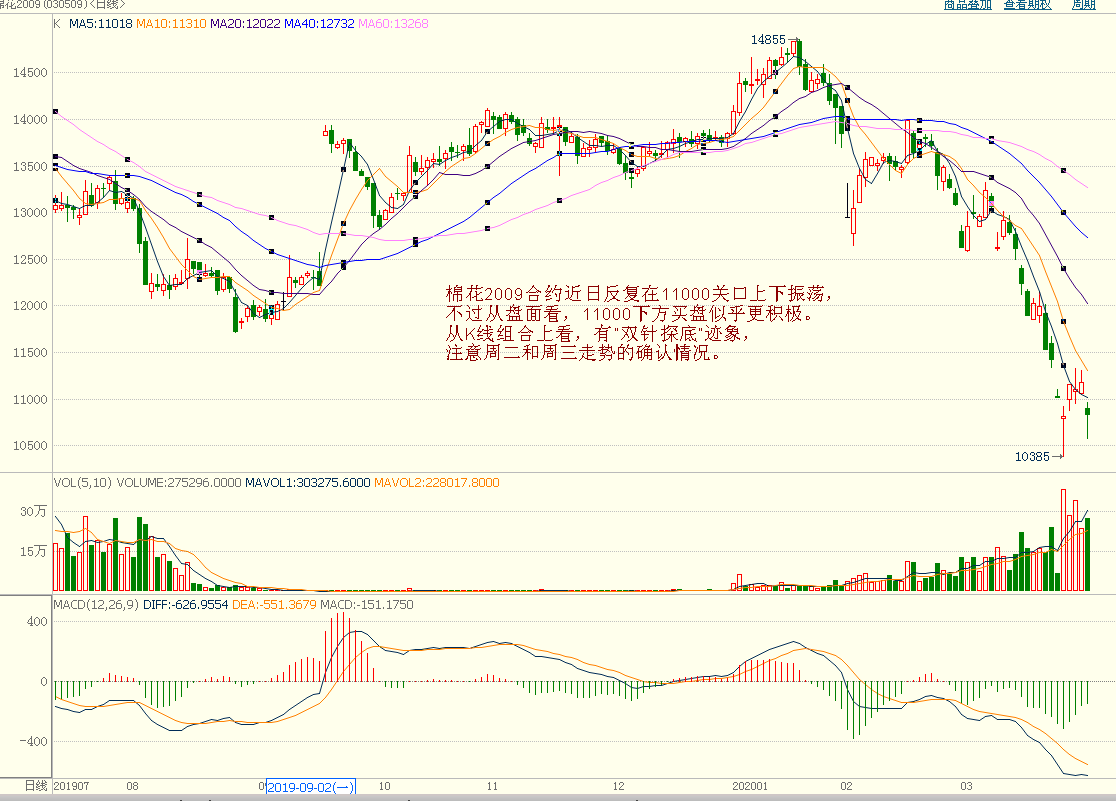Select the 2019-09-02 date box on time axis
The width and height of the screenshot is (1116, 801).
tap(310, 787)
